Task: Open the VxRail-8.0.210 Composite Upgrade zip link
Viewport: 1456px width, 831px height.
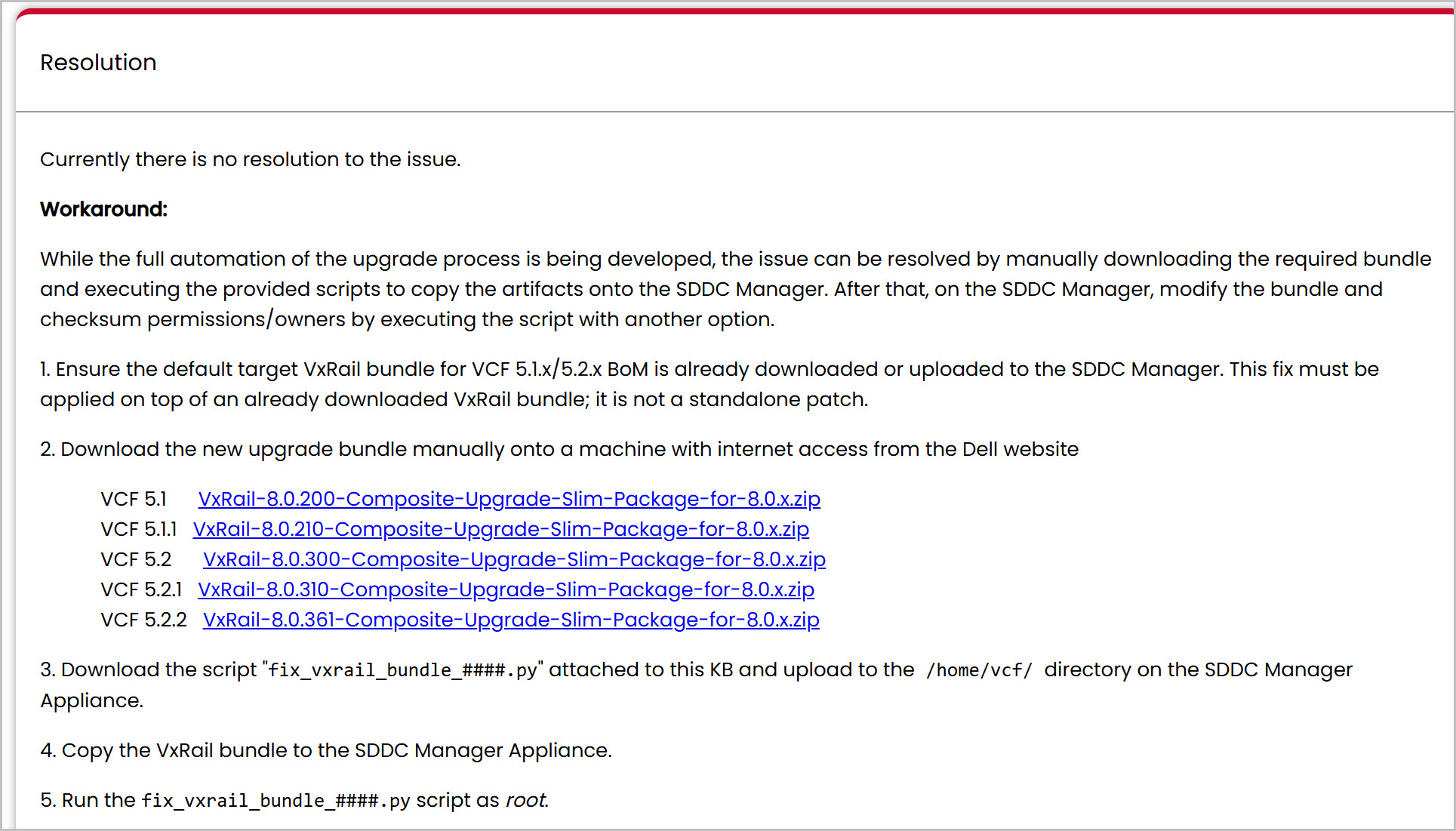Action: coord(500,529)
